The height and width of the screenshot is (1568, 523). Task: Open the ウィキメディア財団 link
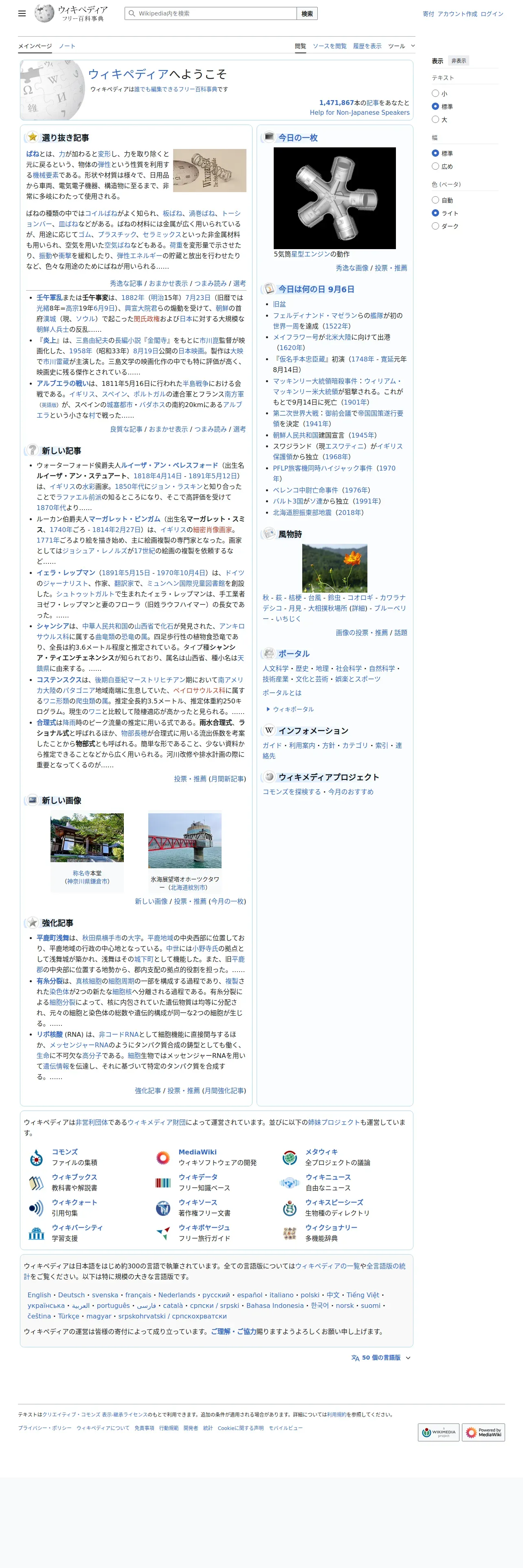tap(156, 1122)
